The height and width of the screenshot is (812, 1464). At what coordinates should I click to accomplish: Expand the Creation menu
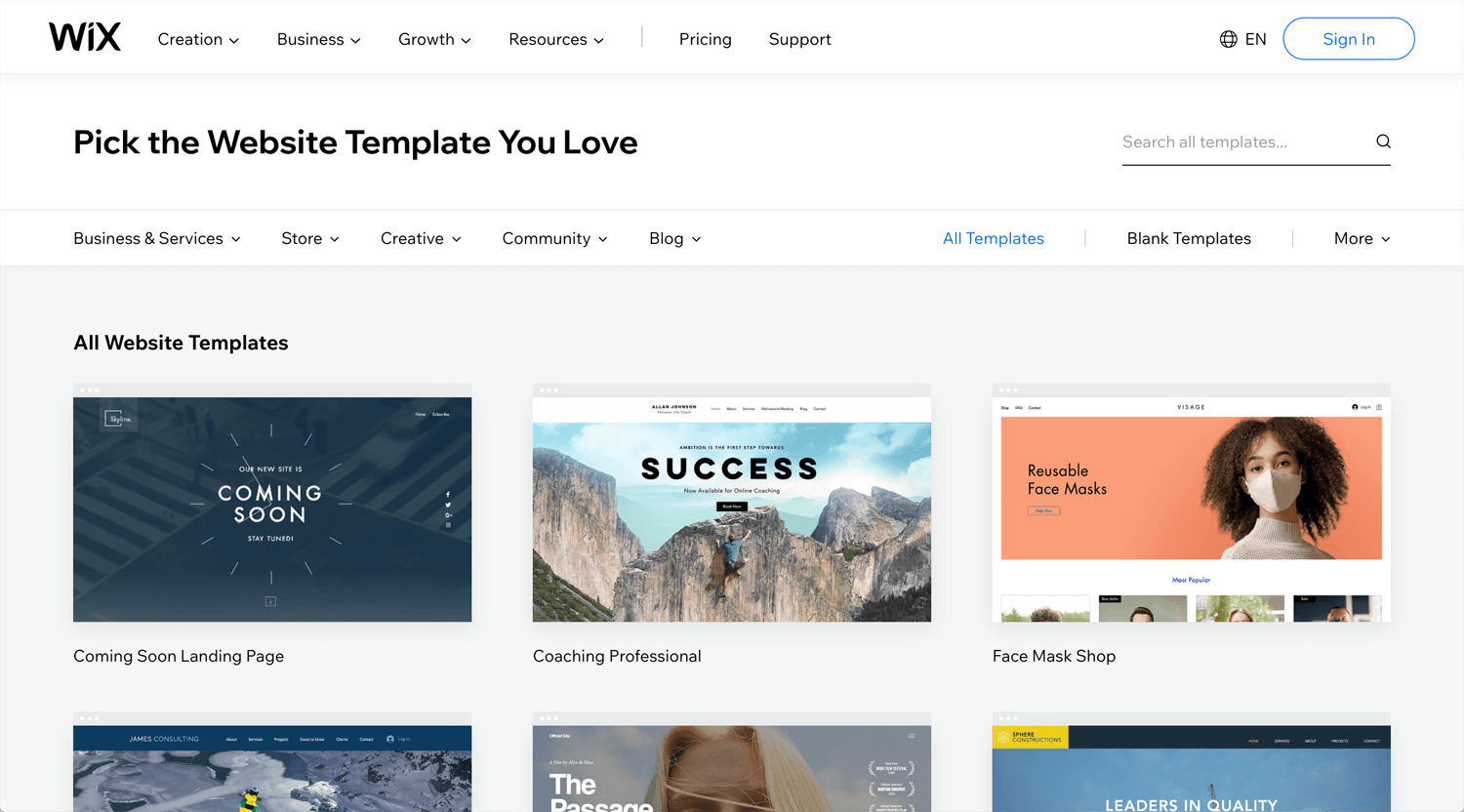pyautogui.click(x=198, y=39)
